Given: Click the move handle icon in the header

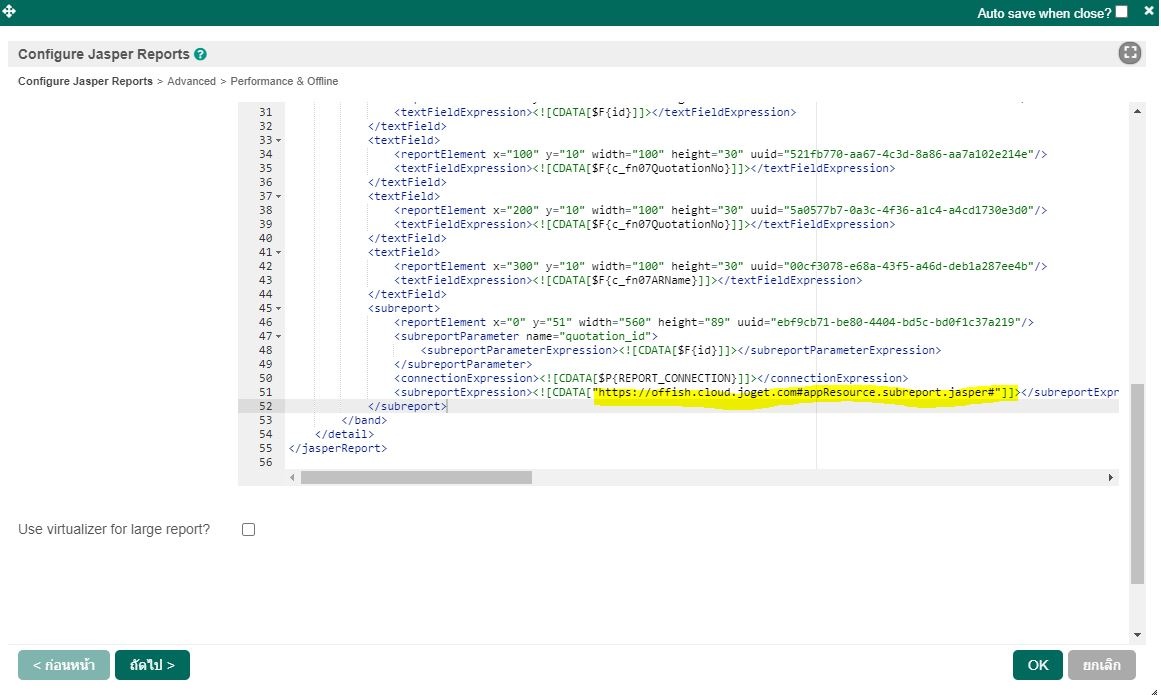Looking at the screenshot, I should pyautogui.click(x=9, y=9).
